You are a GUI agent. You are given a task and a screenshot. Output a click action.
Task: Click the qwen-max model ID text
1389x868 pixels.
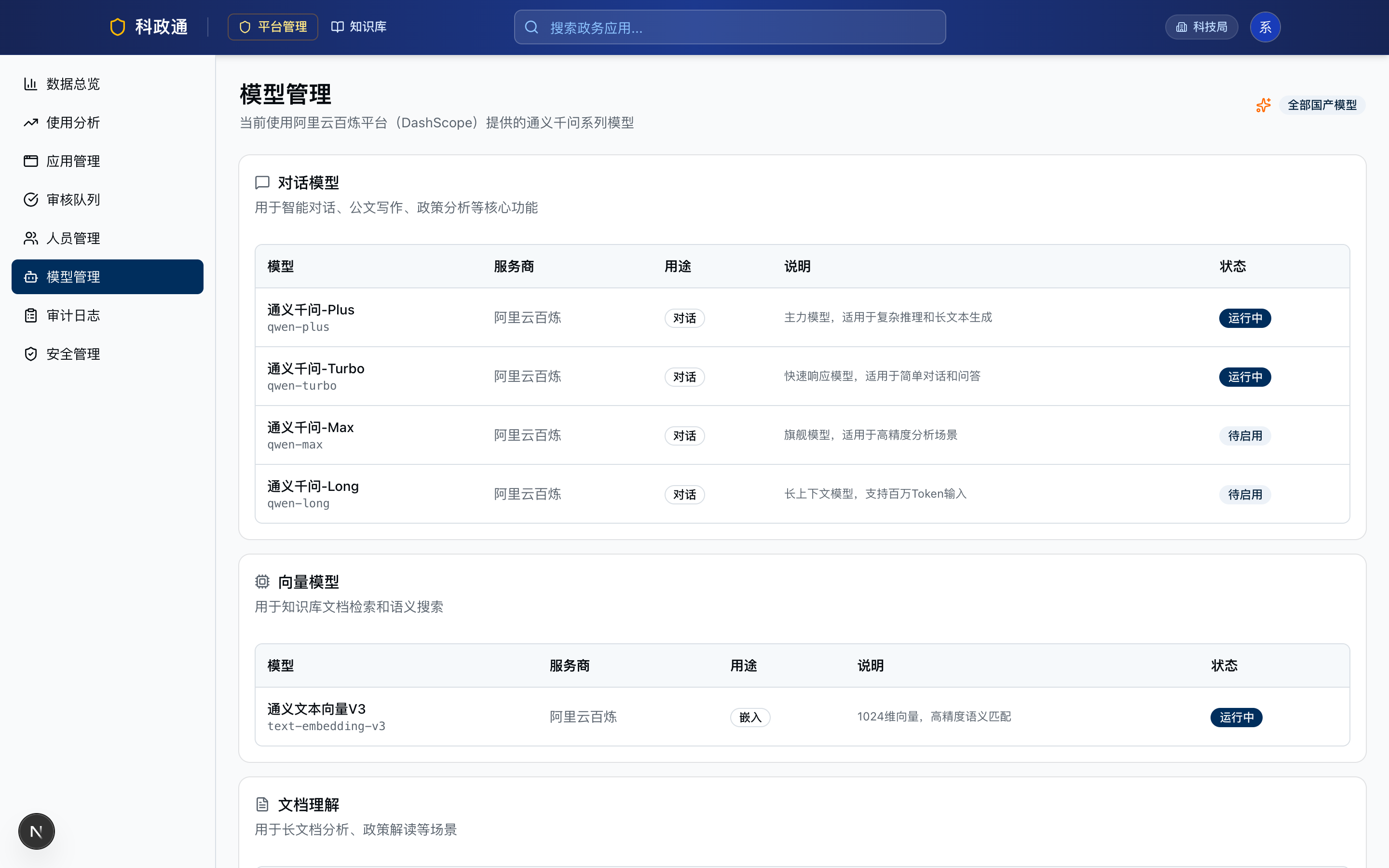(x=295, y=445)
